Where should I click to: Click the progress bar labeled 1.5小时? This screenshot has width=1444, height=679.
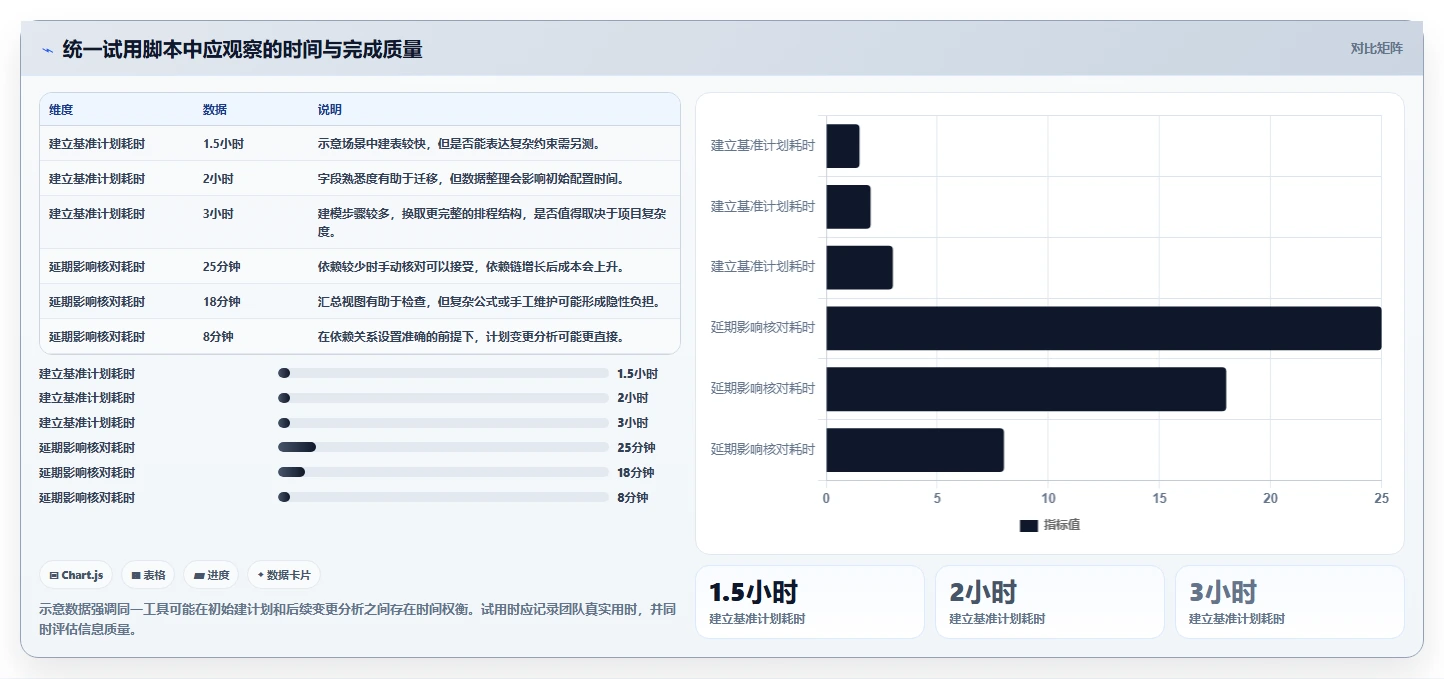coord(443,373)
